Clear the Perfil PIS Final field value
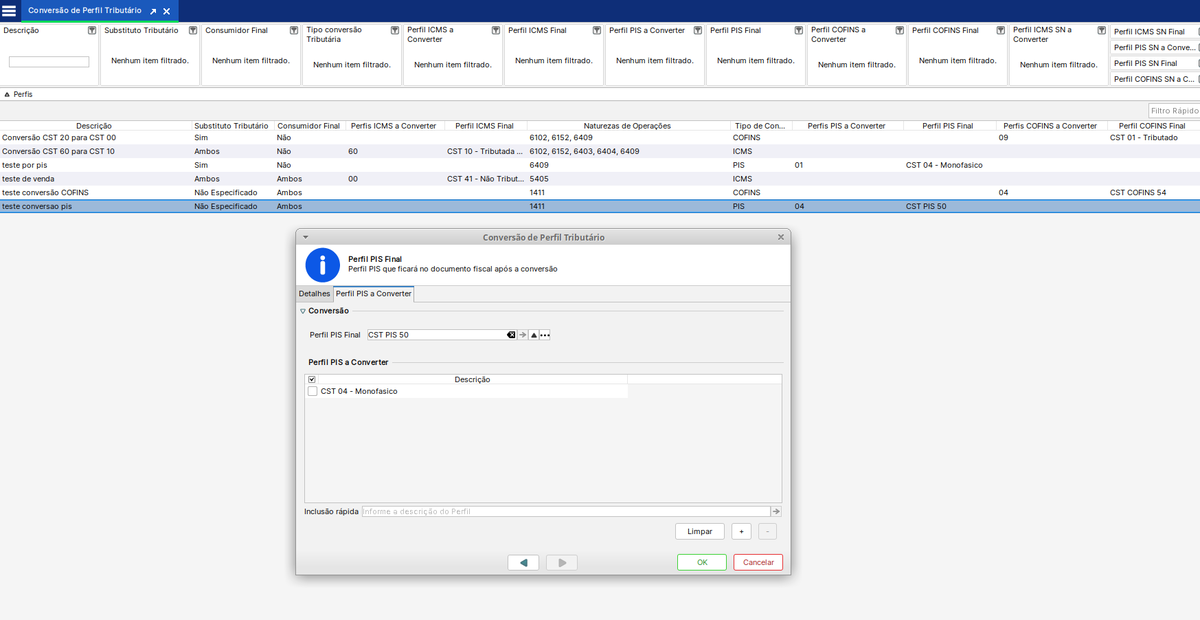 tap(511, 335)
